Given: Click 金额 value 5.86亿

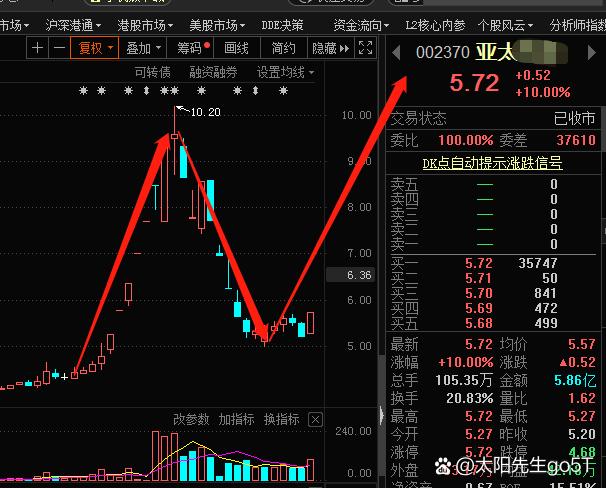Looking at the screenshot, I should 575,380.
